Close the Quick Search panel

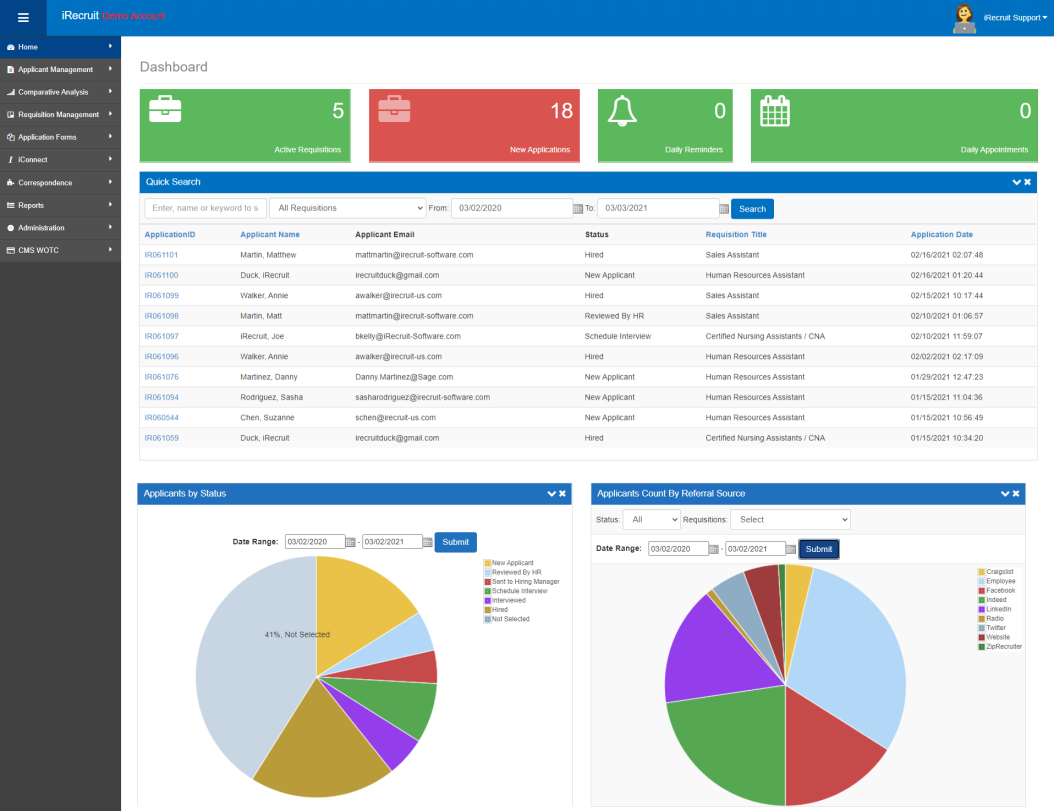(1028, 182)
